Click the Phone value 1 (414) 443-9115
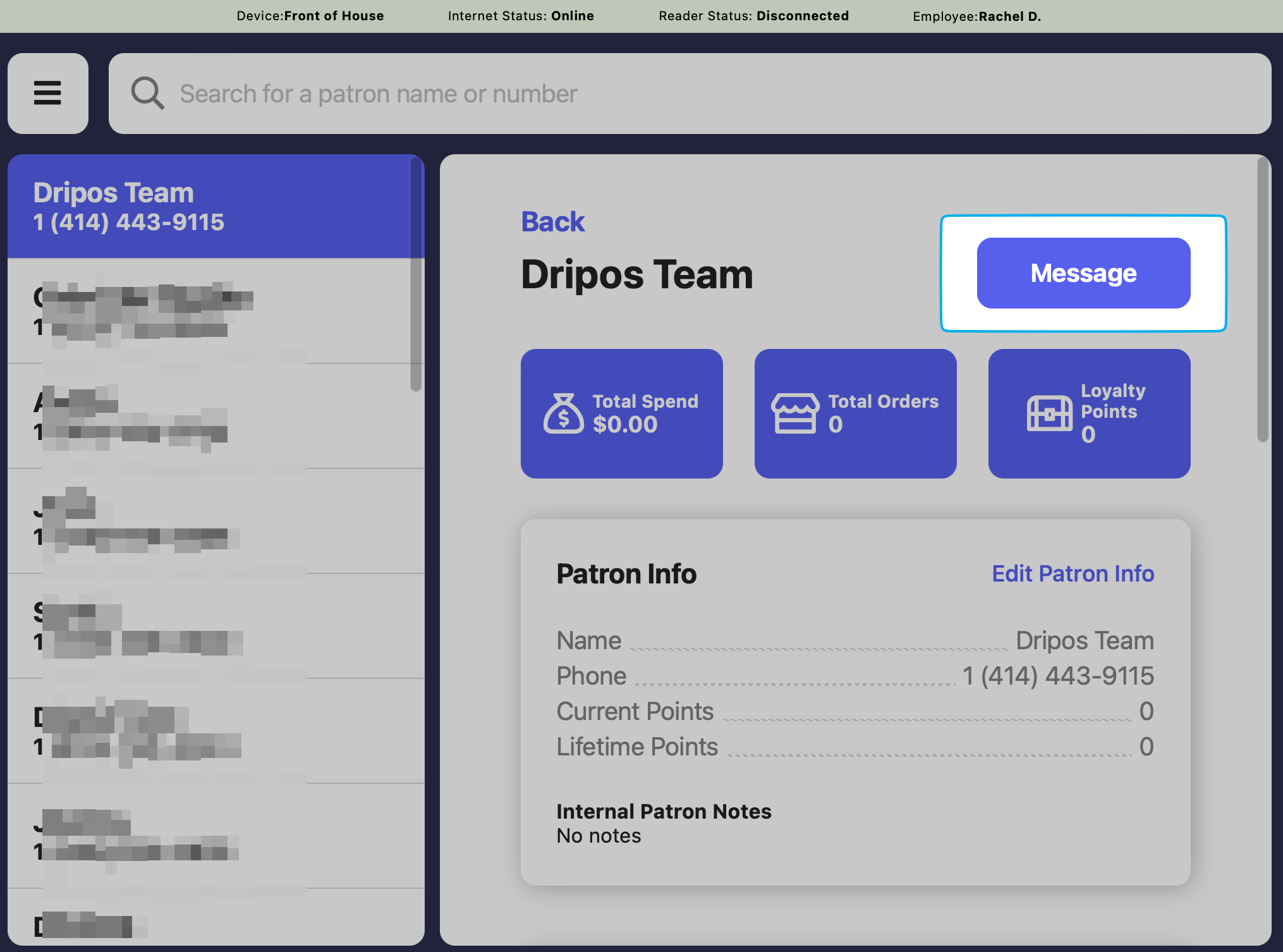 [1058, 676]
